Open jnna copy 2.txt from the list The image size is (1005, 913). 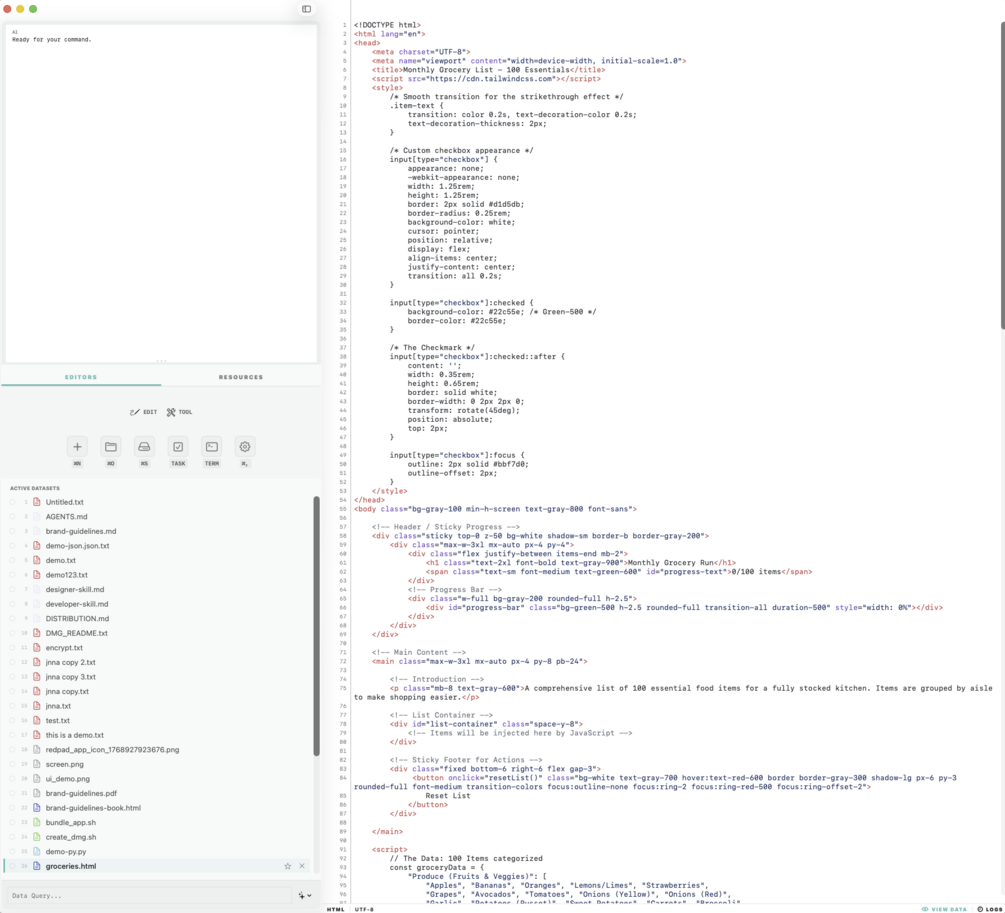(71, 662)
